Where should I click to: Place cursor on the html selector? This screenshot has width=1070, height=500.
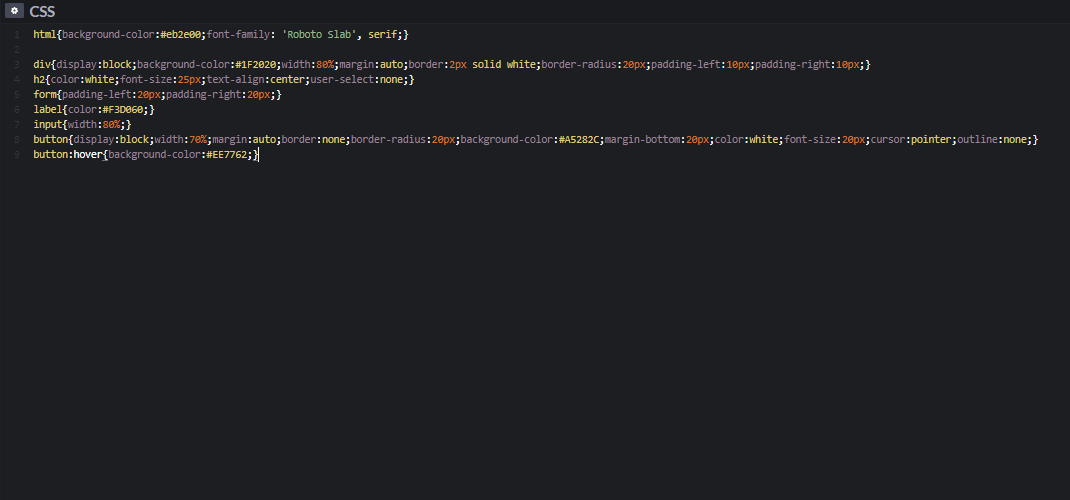click(x=45, y=35)
